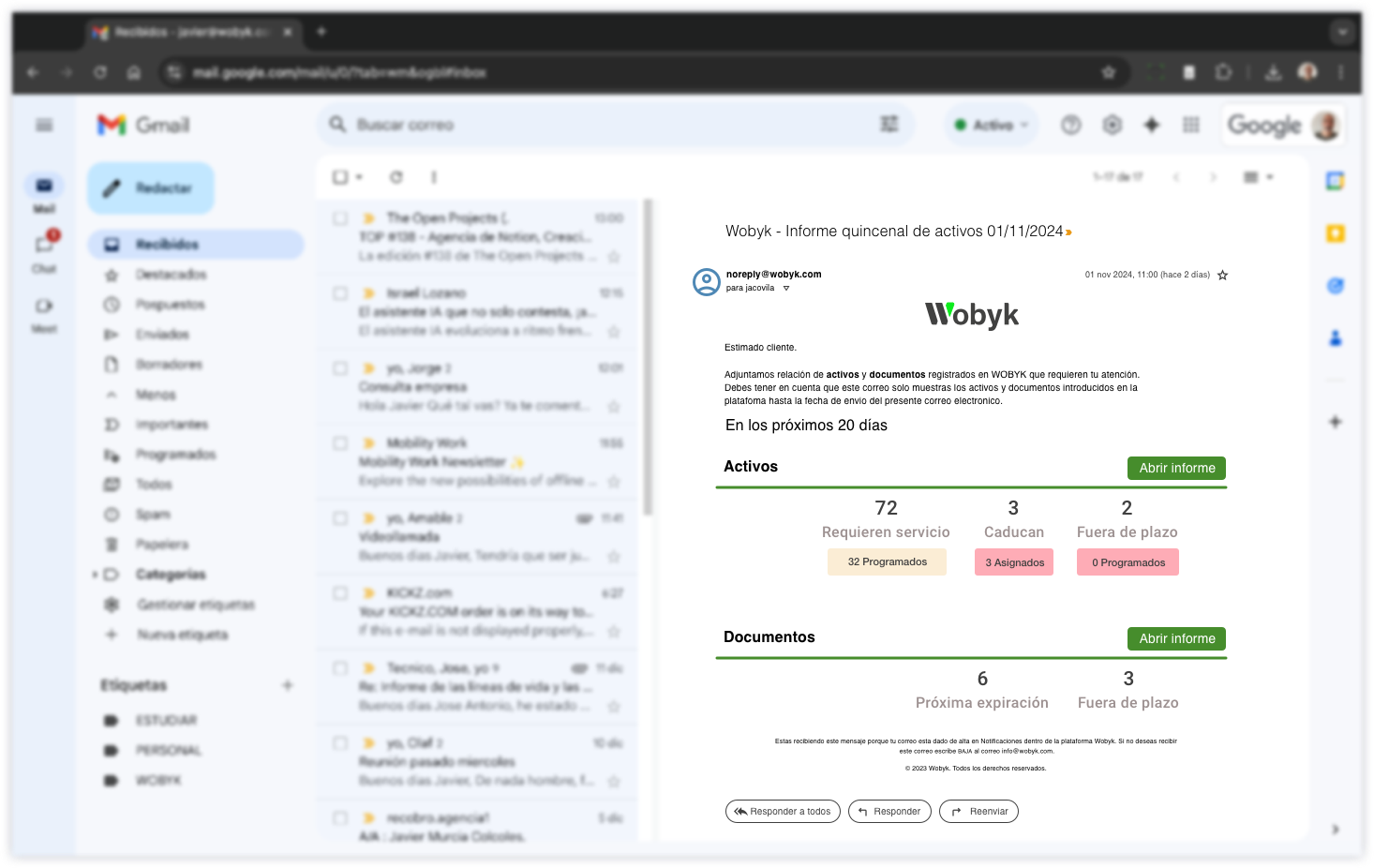Click the refresh inbox icon

click(396, 177)
